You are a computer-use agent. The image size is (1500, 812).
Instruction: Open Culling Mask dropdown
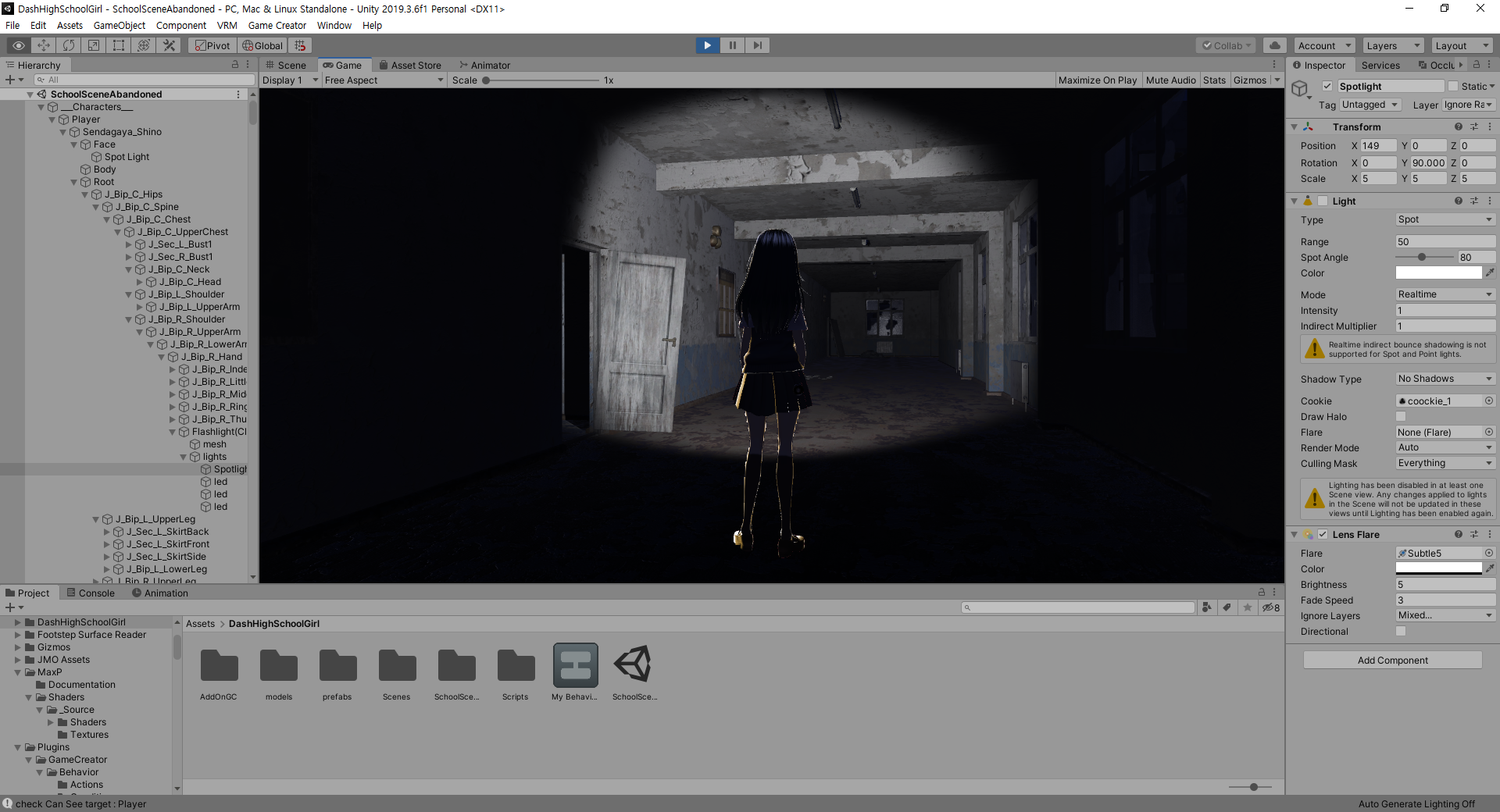coord(1445,463)
